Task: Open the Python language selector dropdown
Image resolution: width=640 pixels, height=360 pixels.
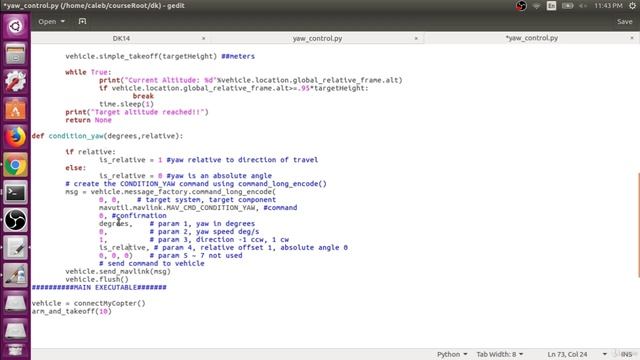Action: [452, 354]
